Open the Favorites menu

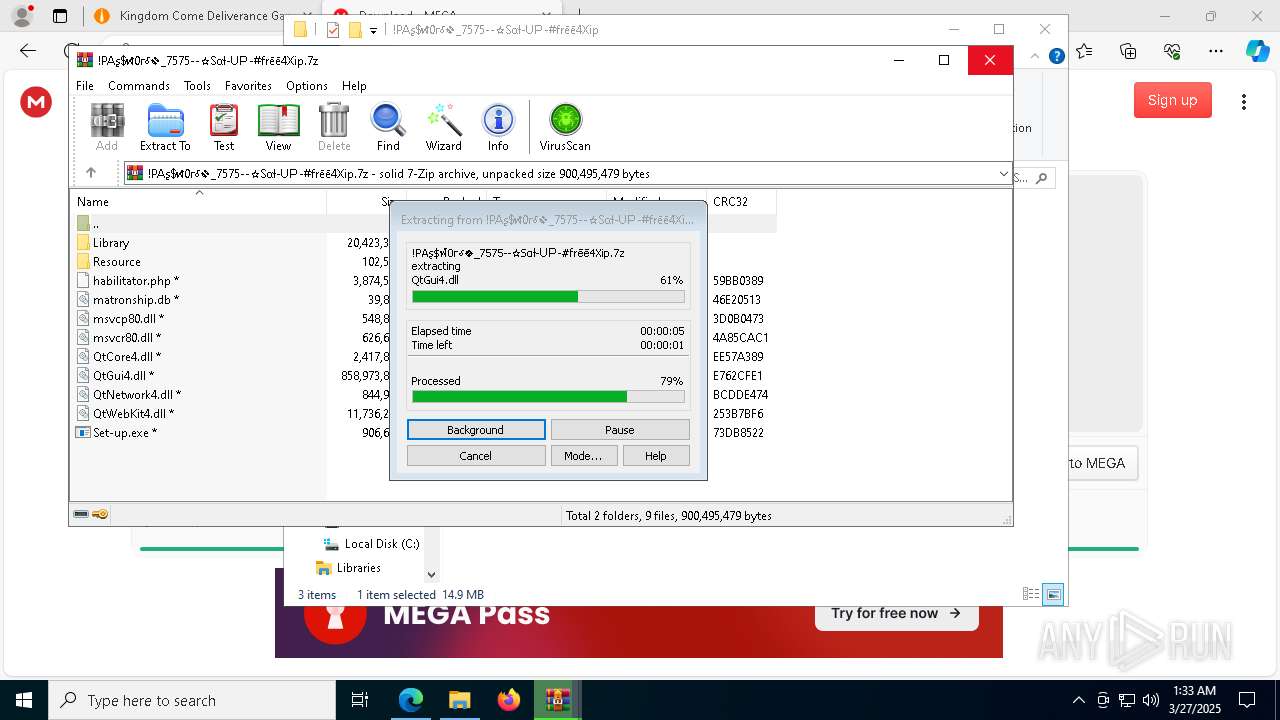tap(248, 86)
